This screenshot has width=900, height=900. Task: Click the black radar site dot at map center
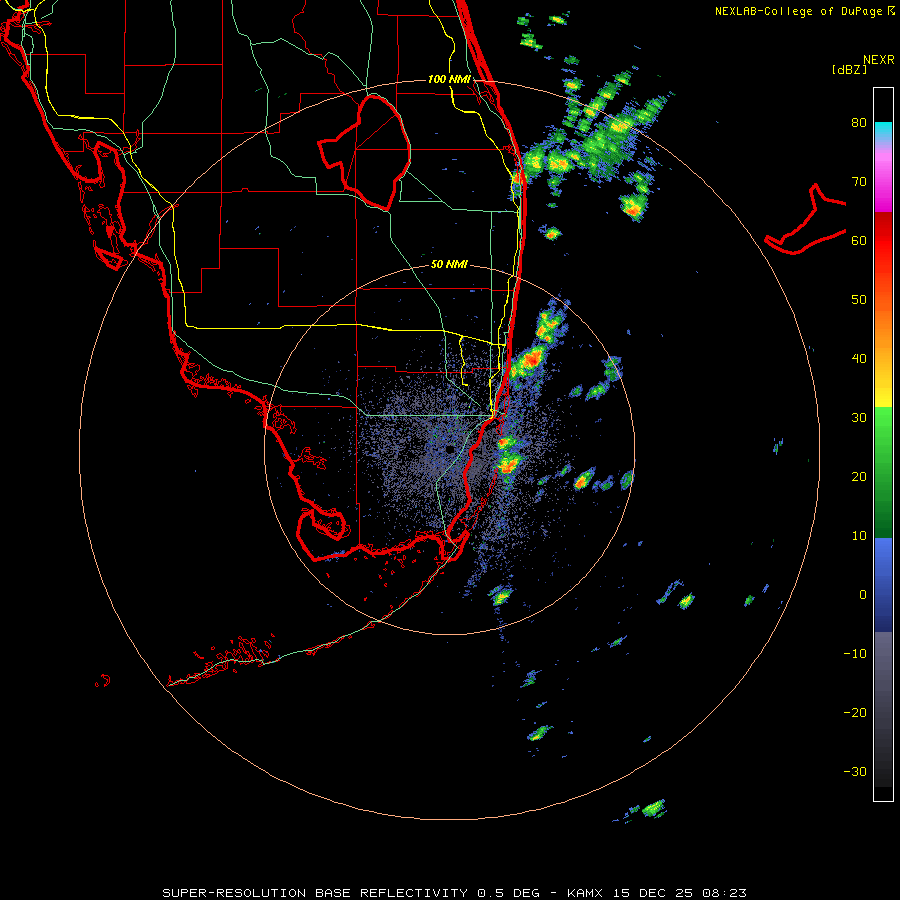pos(450,448)
